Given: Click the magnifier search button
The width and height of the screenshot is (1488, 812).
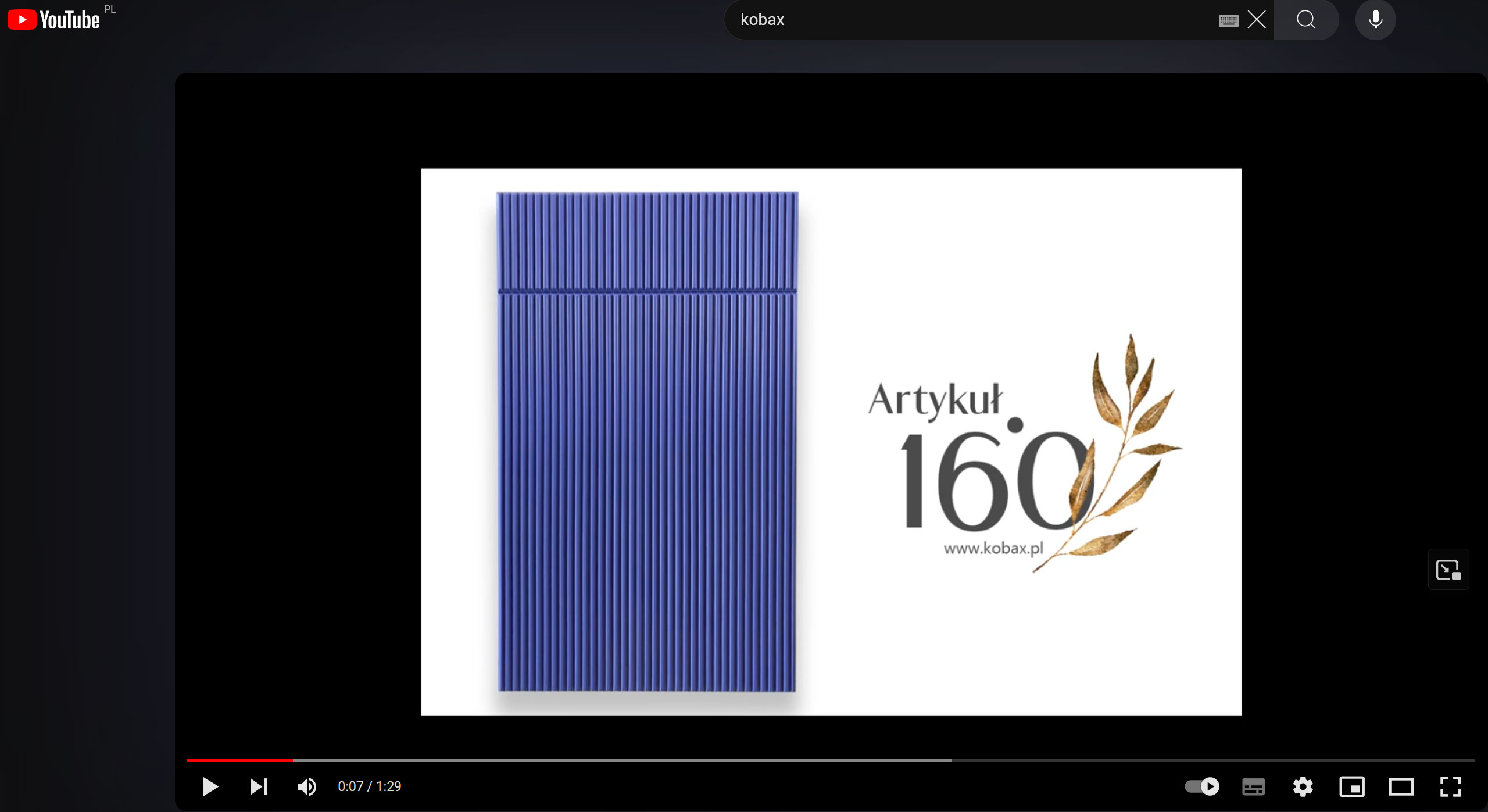Looking at the screenshot, I should [1306, 20].
